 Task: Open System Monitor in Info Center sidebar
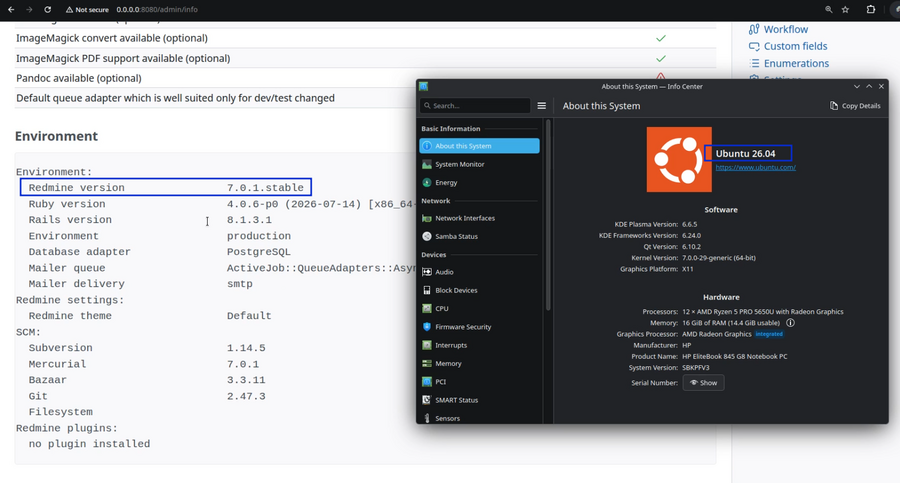[479, 164]
